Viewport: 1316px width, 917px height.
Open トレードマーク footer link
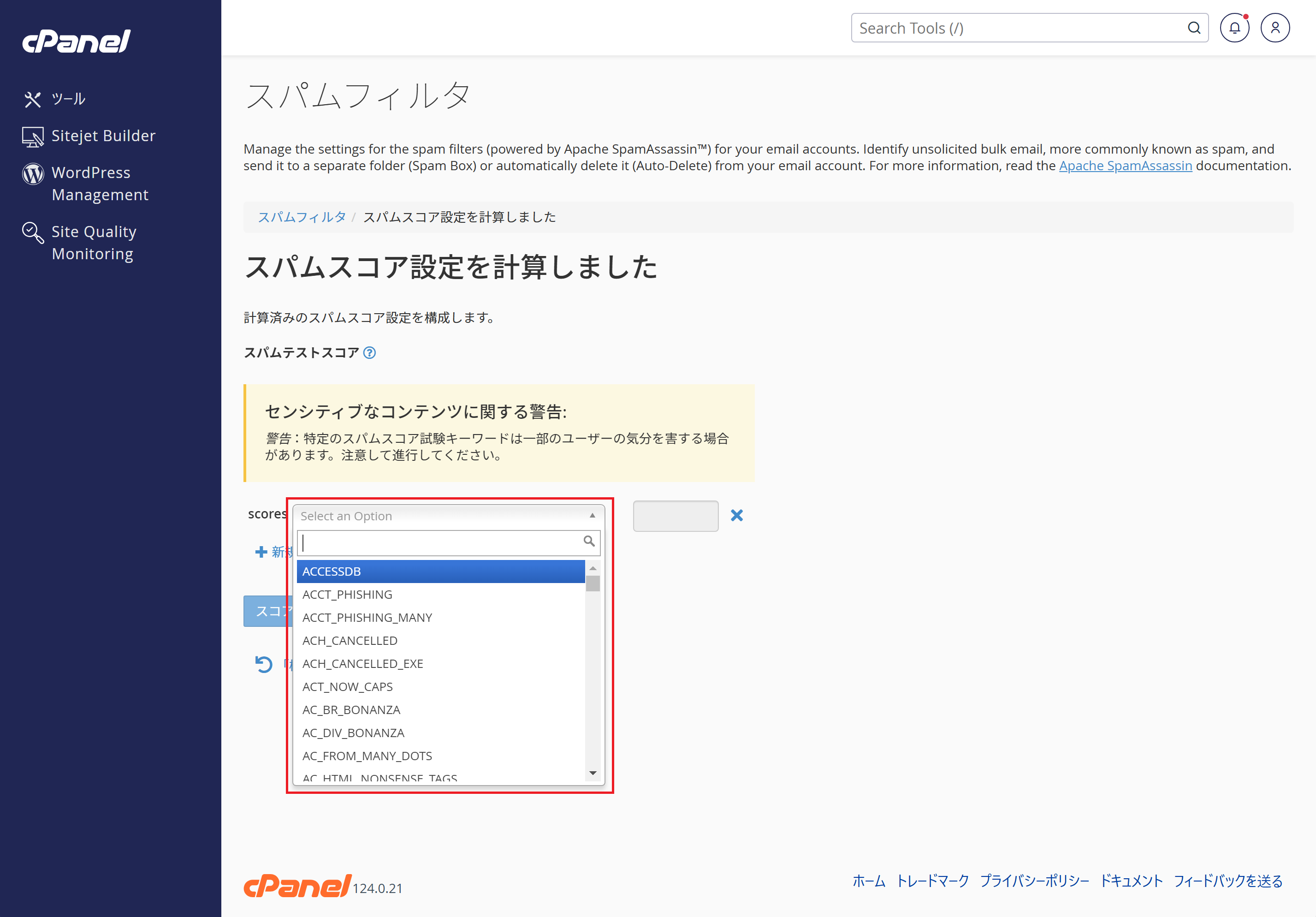pyautogui.click(x=932, y=881)
